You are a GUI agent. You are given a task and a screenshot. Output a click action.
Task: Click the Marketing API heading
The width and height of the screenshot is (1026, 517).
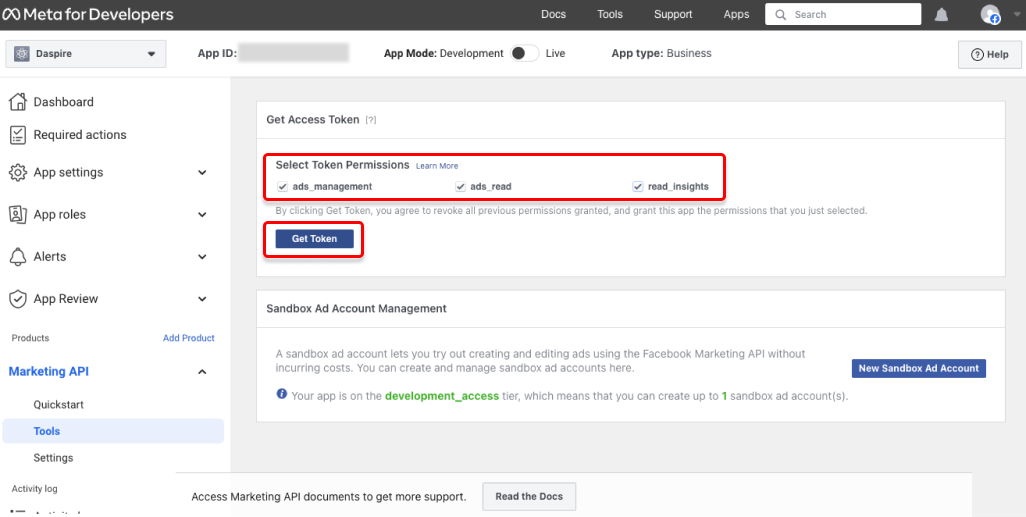click(49, 372)
